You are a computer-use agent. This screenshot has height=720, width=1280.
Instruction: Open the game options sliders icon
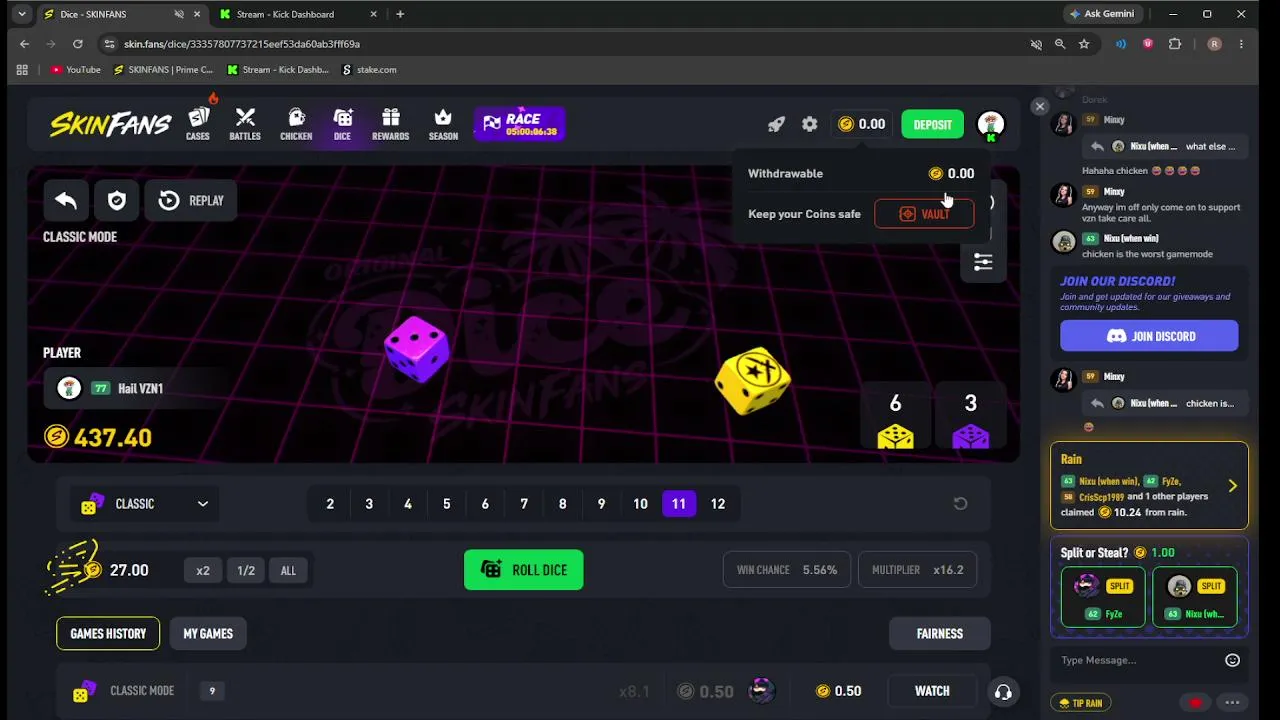pyautogui.click(x=983, y=262)
